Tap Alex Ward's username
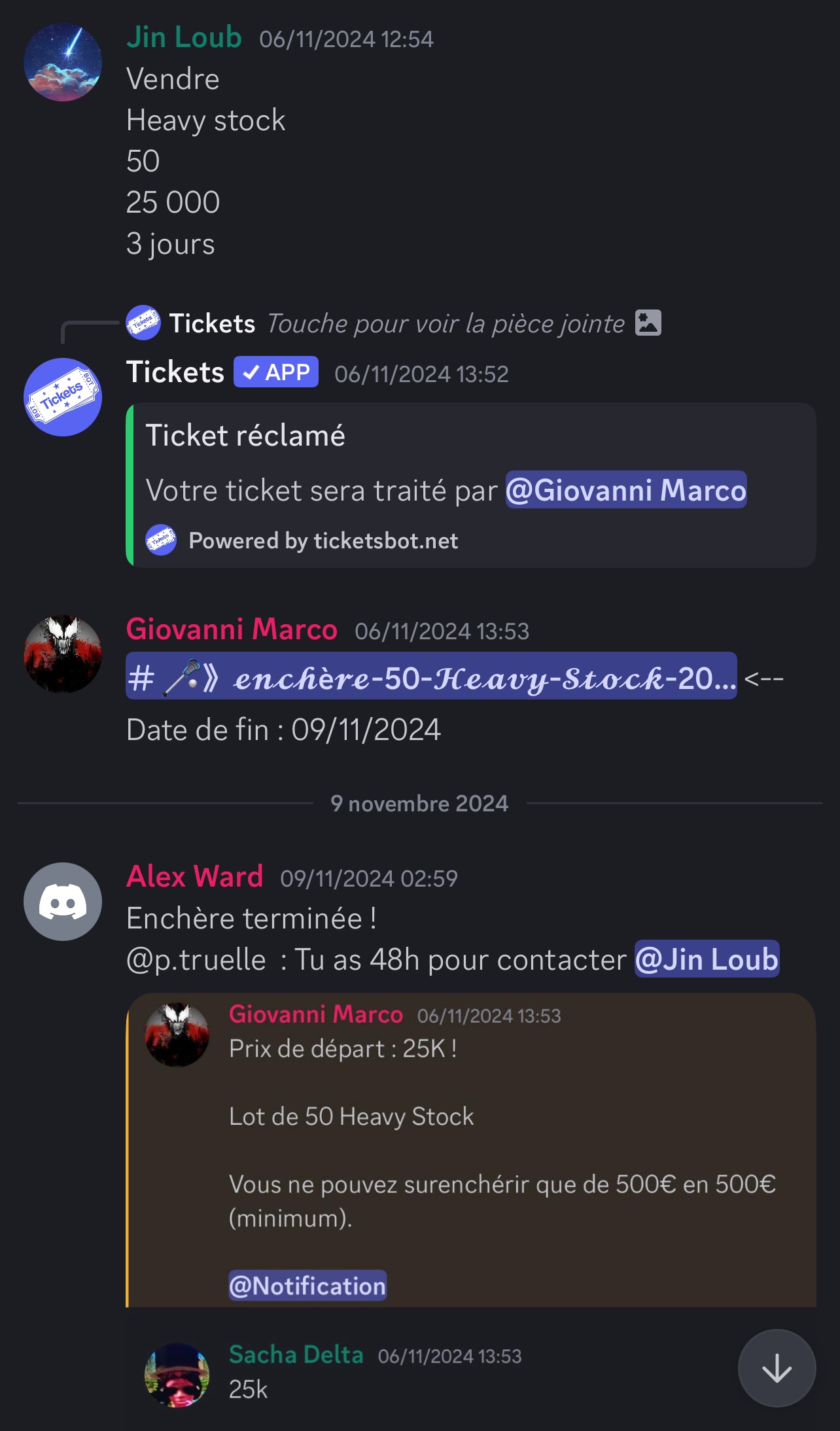Viewport: 840px width, 1431px height. (x=195, y=876)
